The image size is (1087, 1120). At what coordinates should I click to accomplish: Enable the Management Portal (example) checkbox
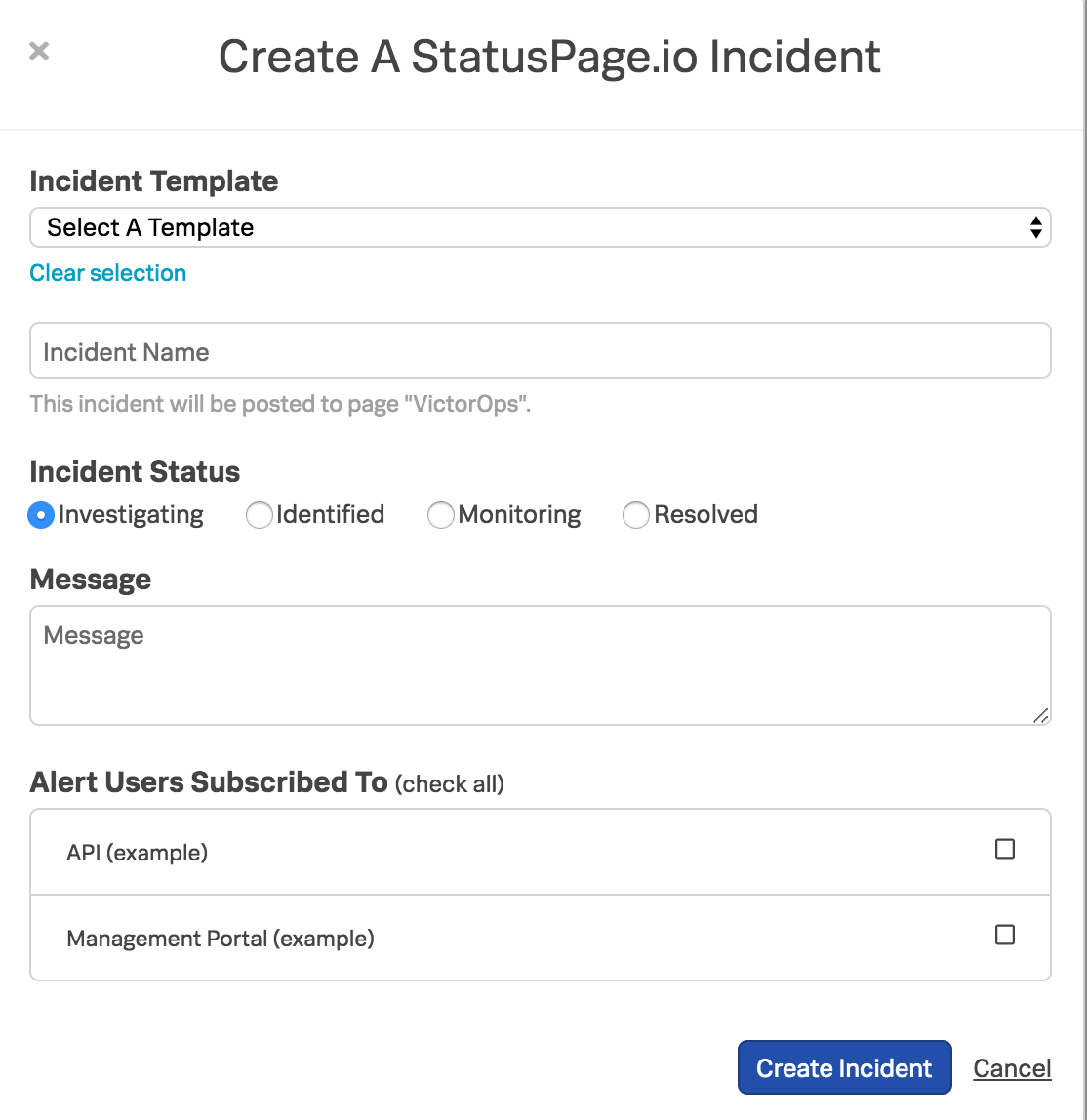click(x=1005, y=935)
